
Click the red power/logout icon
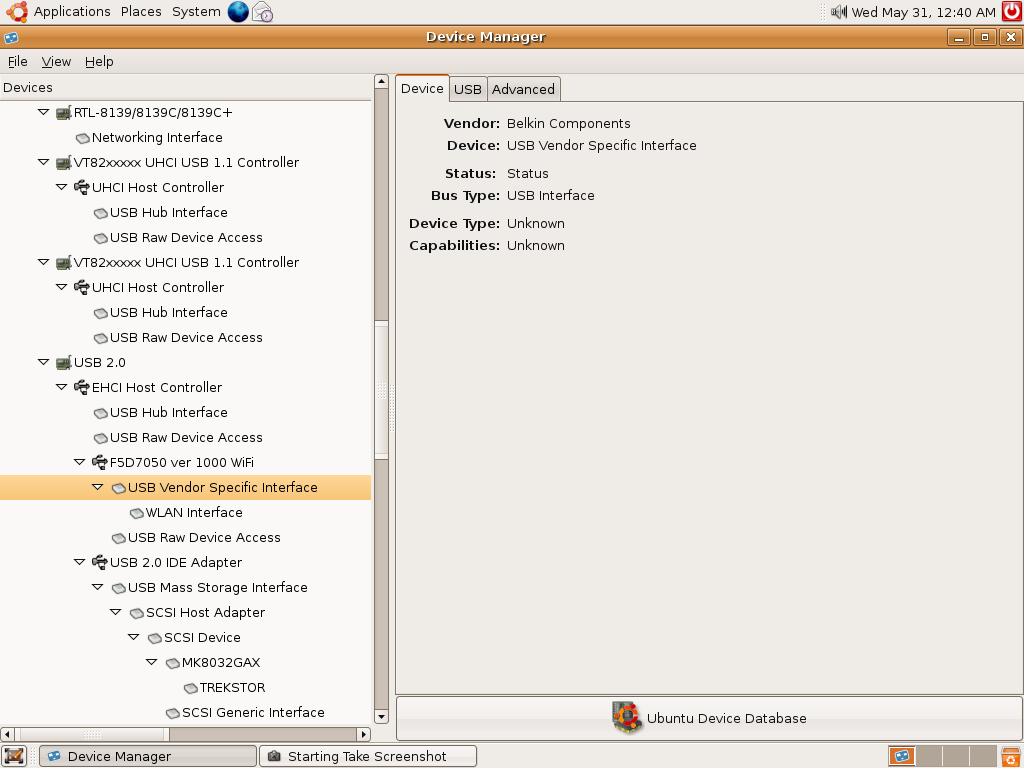[x=1012, y=12]
